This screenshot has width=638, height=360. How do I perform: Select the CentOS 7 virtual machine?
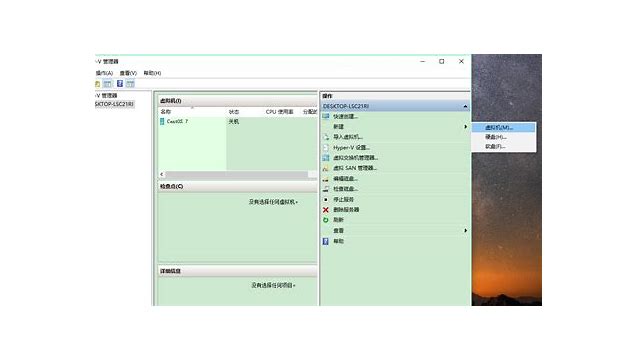click(177, 121)
